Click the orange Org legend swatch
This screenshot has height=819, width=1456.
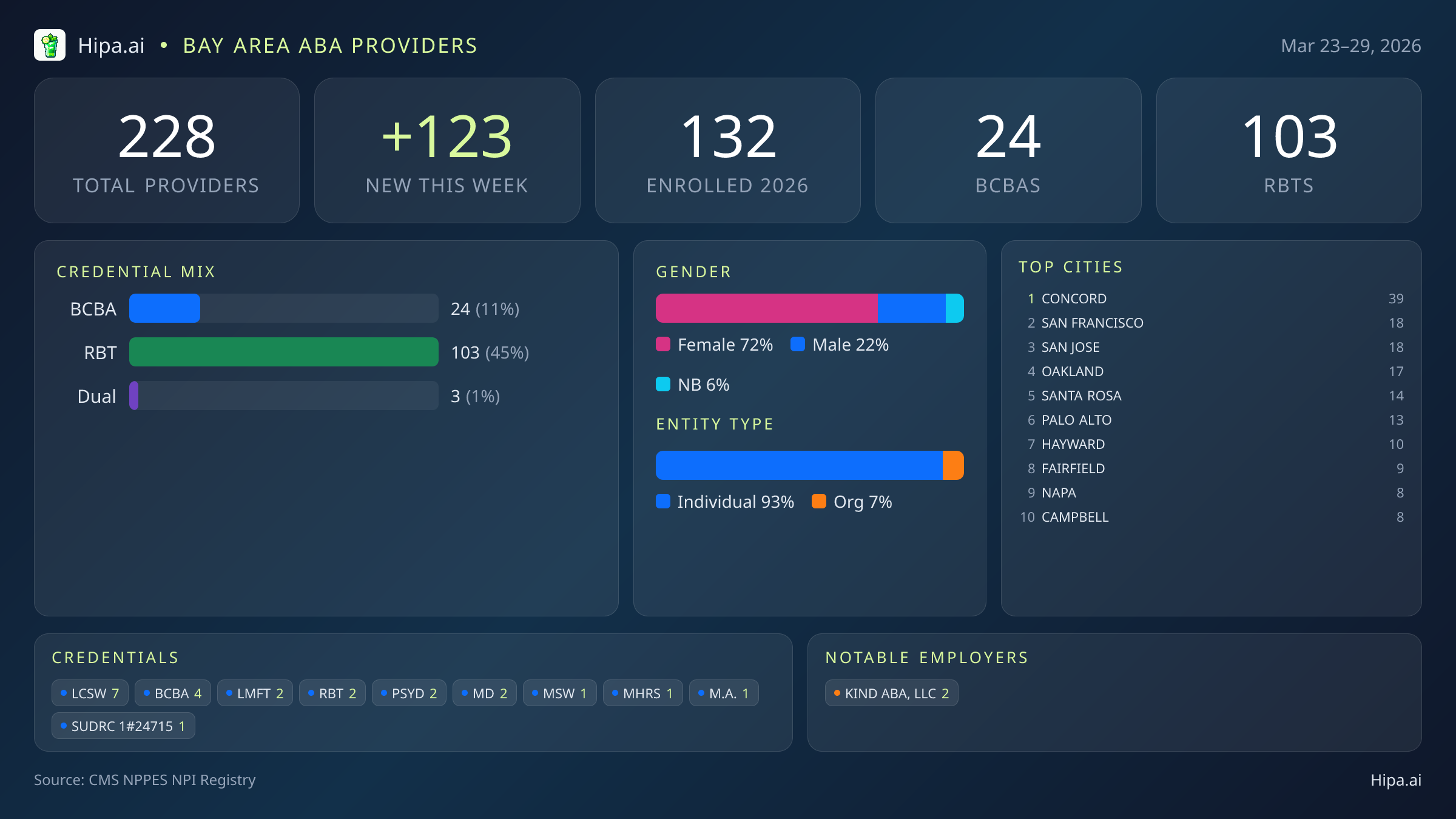tap(819, 501)
